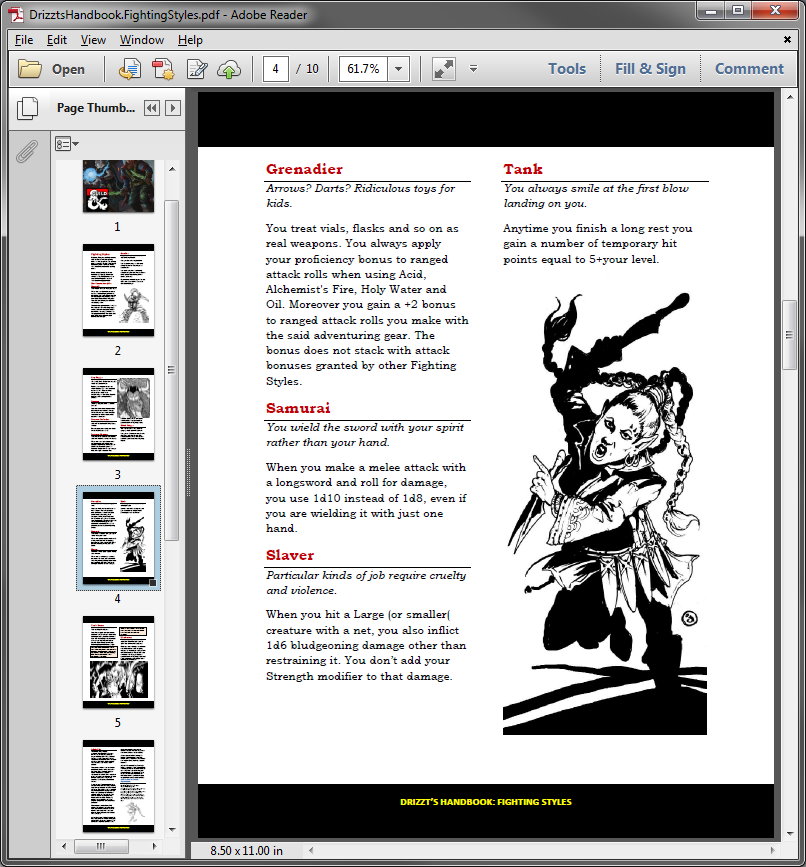
Task: Click the convert PDF export icon
Action: [129, 69]
